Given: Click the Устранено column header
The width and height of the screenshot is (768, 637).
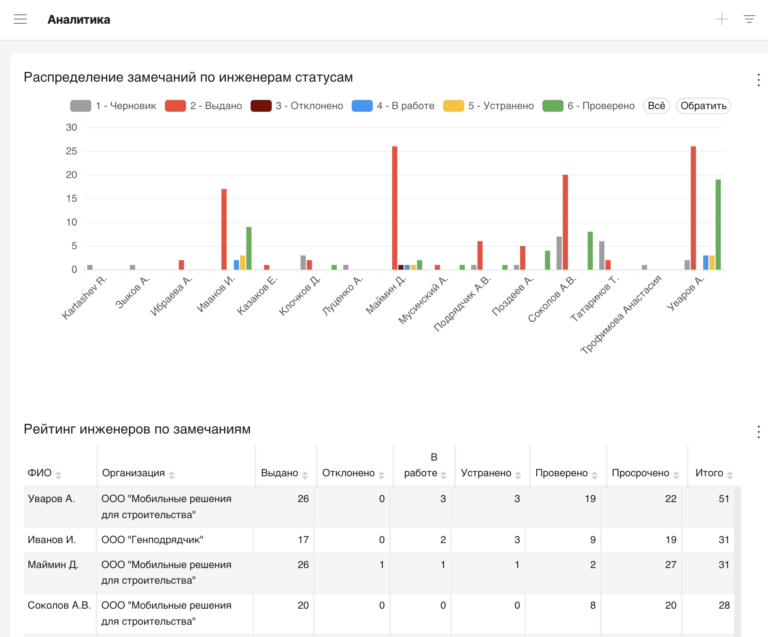Looking at the screenshot, I should click(485, 473).
